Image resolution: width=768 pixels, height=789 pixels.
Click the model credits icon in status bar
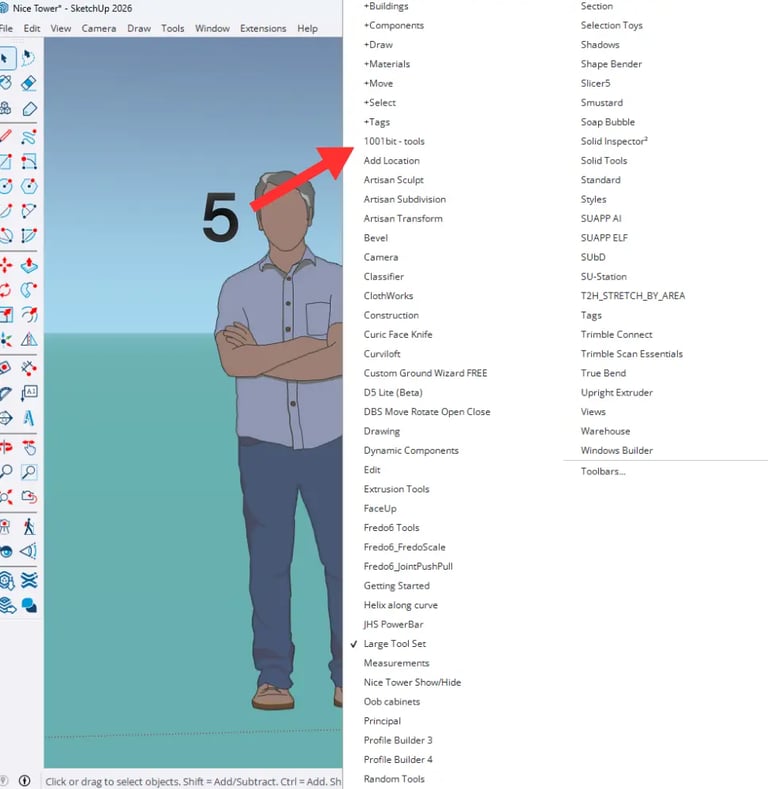click(x=24, y=780)
